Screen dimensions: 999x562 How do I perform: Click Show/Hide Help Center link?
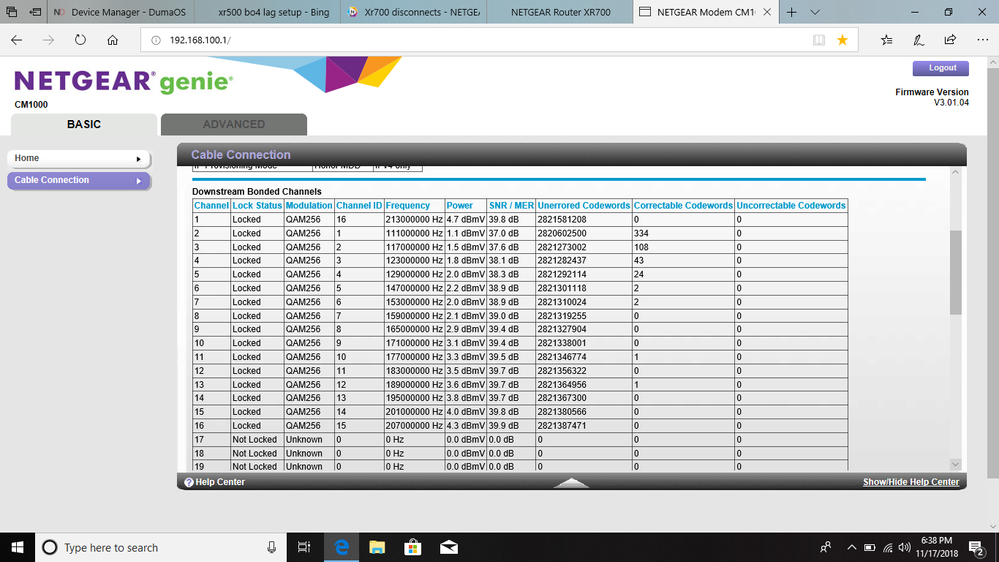coord(910,482)
